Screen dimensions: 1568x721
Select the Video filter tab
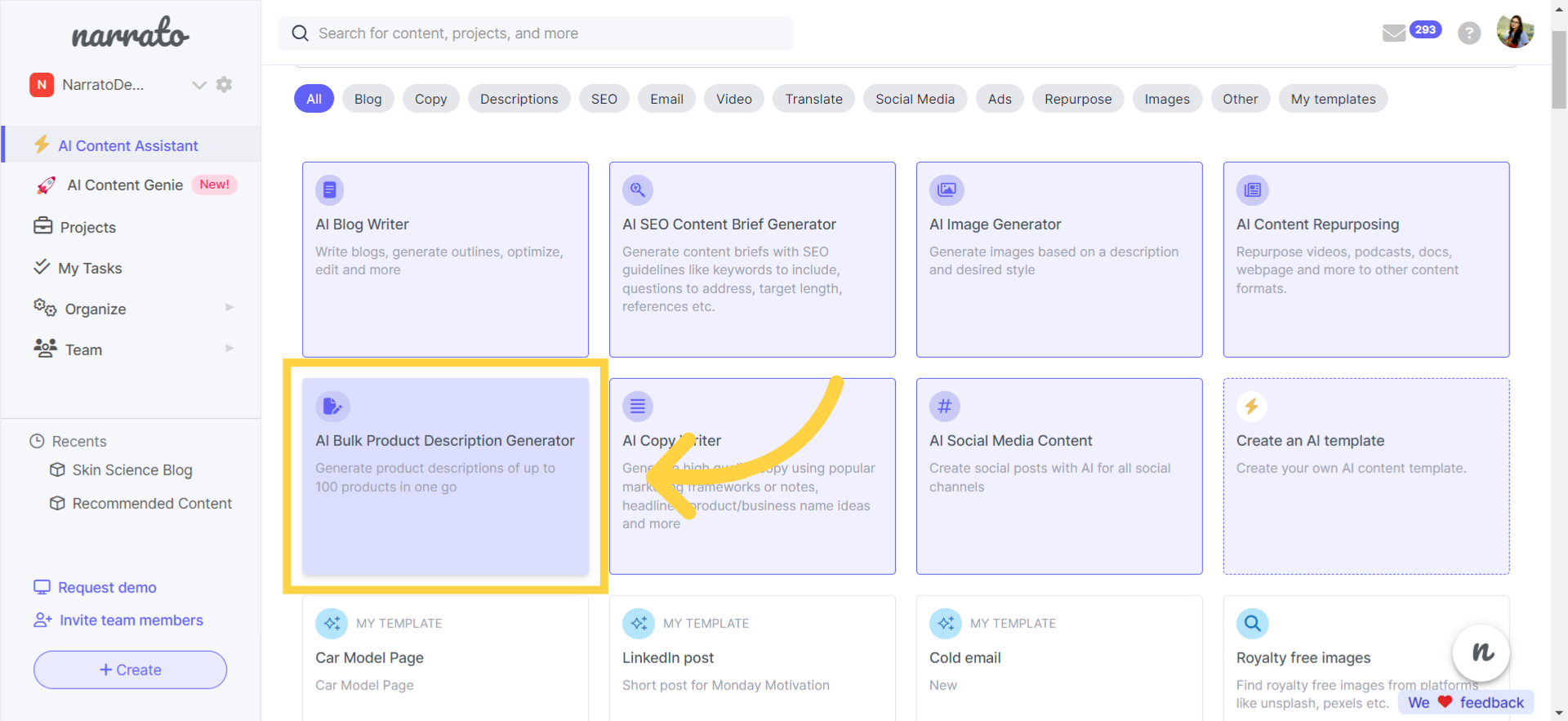point(733,99)
